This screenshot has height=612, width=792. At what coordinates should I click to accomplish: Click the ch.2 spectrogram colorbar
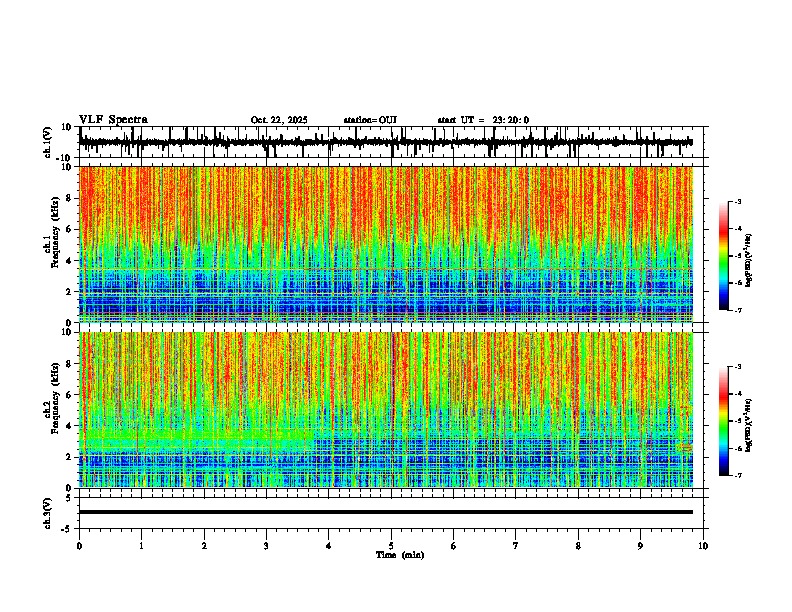(723, 421)
